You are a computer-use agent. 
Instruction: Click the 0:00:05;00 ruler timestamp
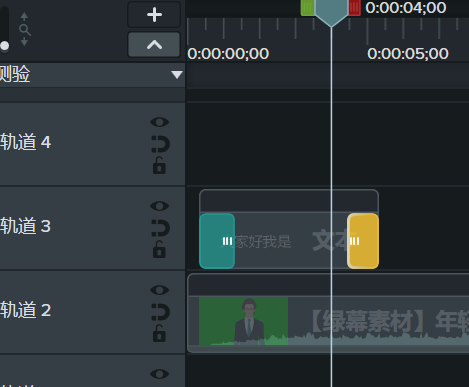(x=408, y=54)
